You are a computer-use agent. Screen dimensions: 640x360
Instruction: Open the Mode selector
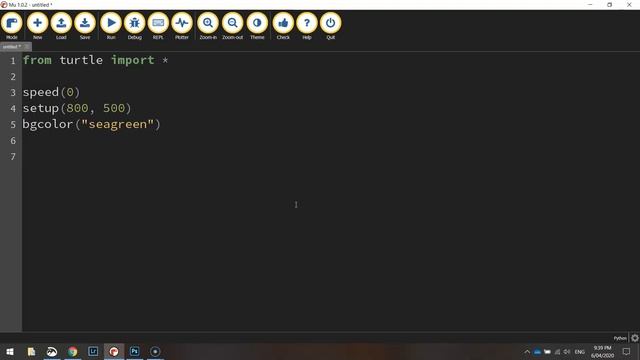(x=12, y=25)
